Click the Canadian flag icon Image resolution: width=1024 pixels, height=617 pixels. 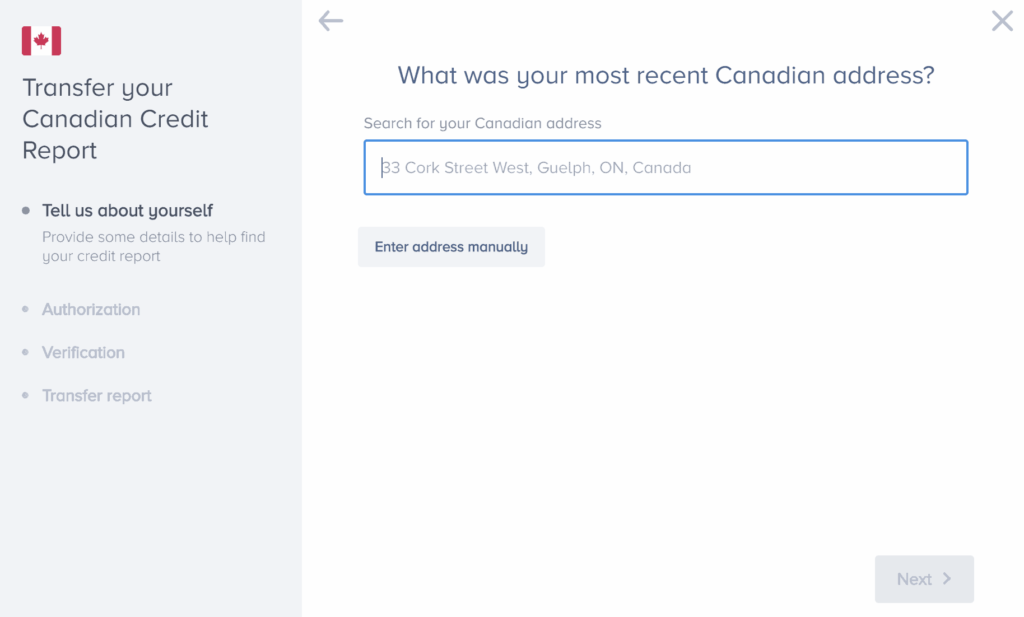tap(41, 41)
